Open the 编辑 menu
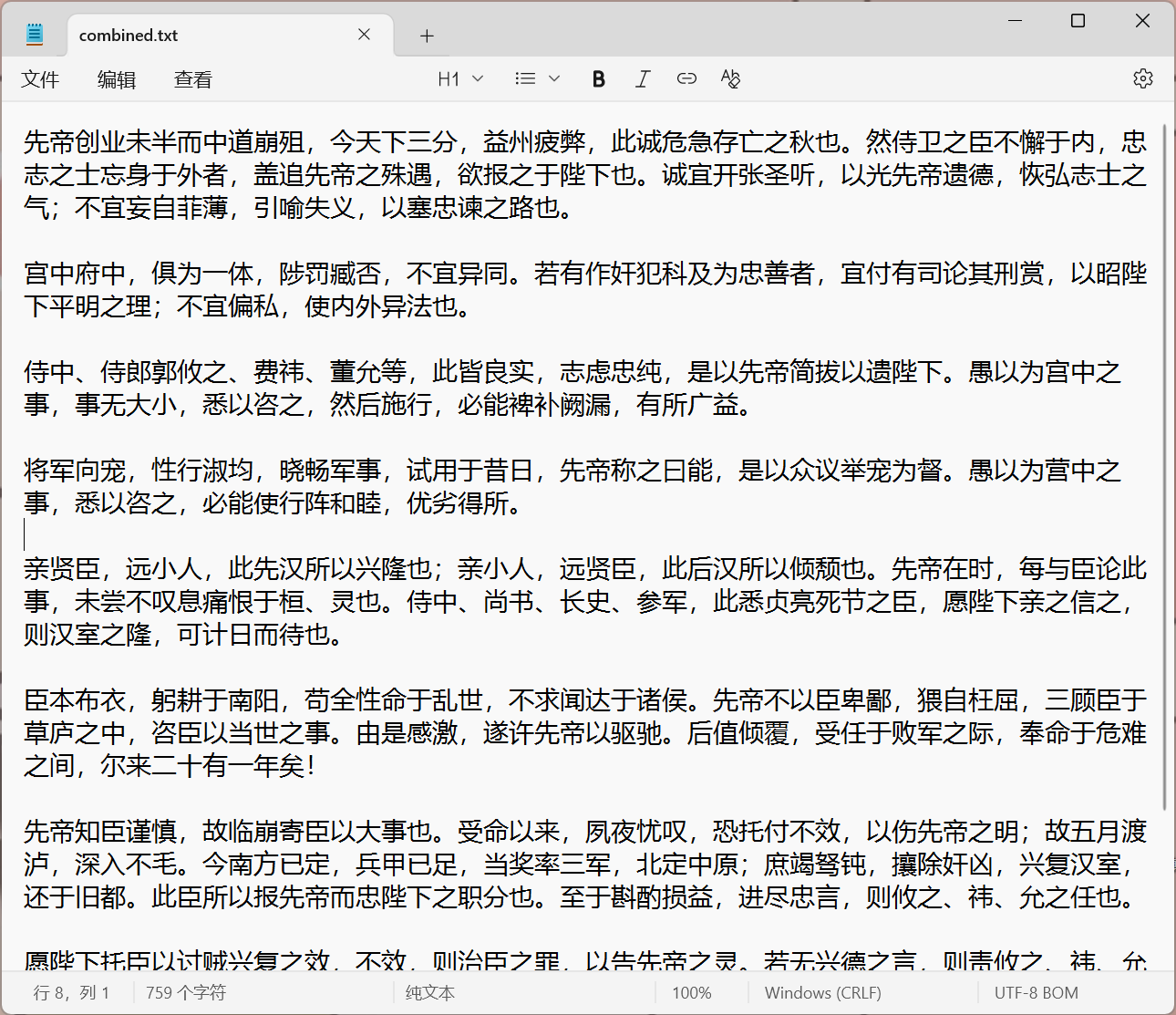This screenshot has width=1176, height=1015. [116, 79]
